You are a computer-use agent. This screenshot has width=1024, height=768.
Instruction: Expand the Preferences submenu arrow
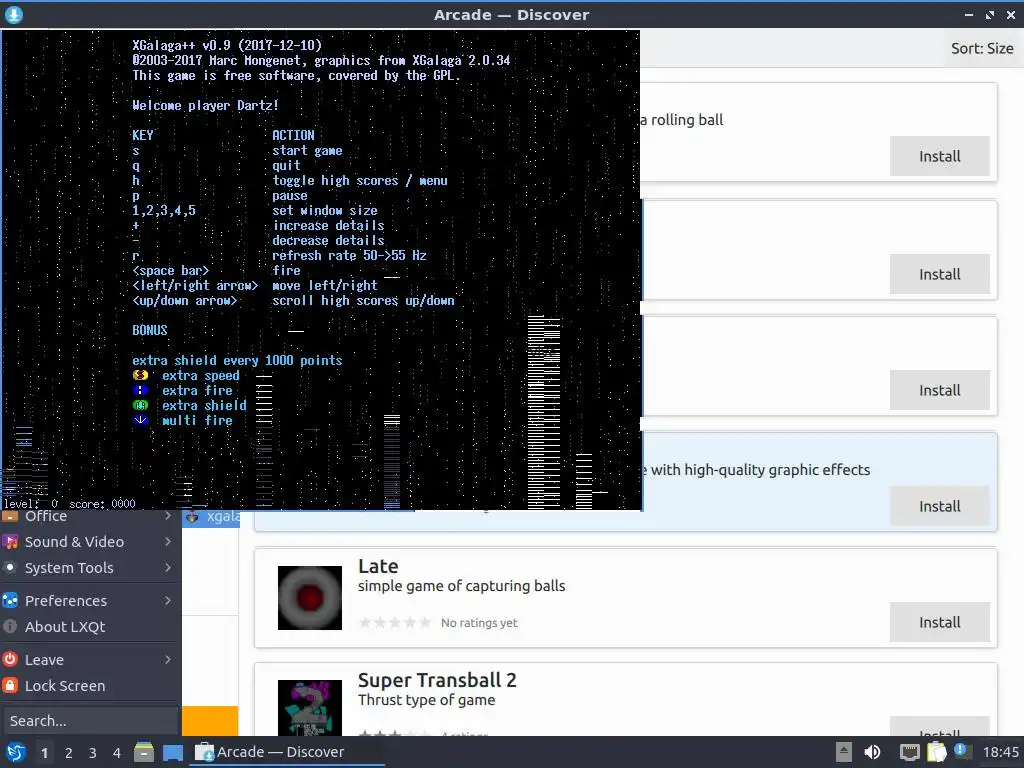[168, 601]
